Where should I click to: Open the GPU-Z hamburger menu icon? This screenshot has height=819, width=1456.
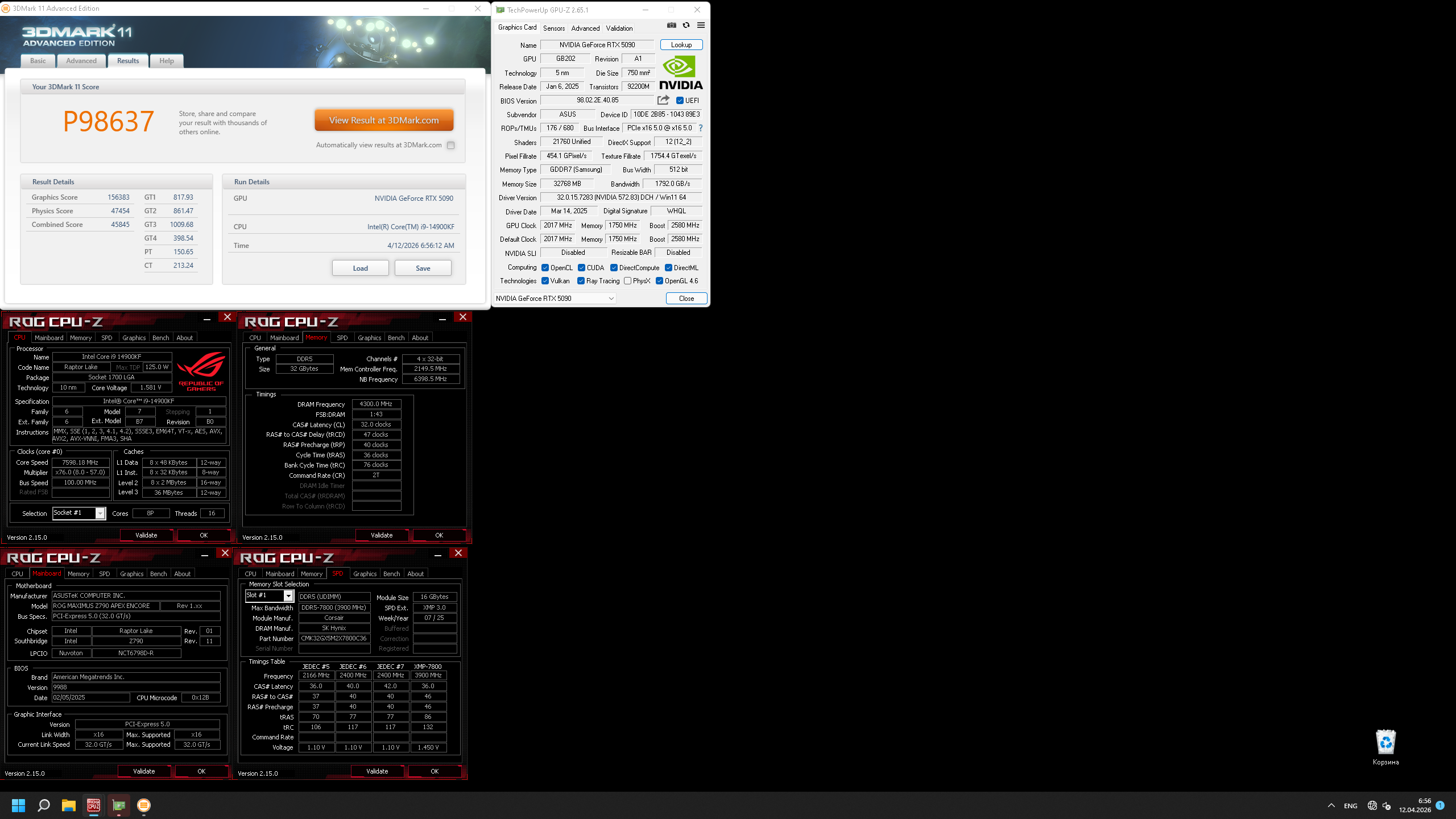point(701,26)
